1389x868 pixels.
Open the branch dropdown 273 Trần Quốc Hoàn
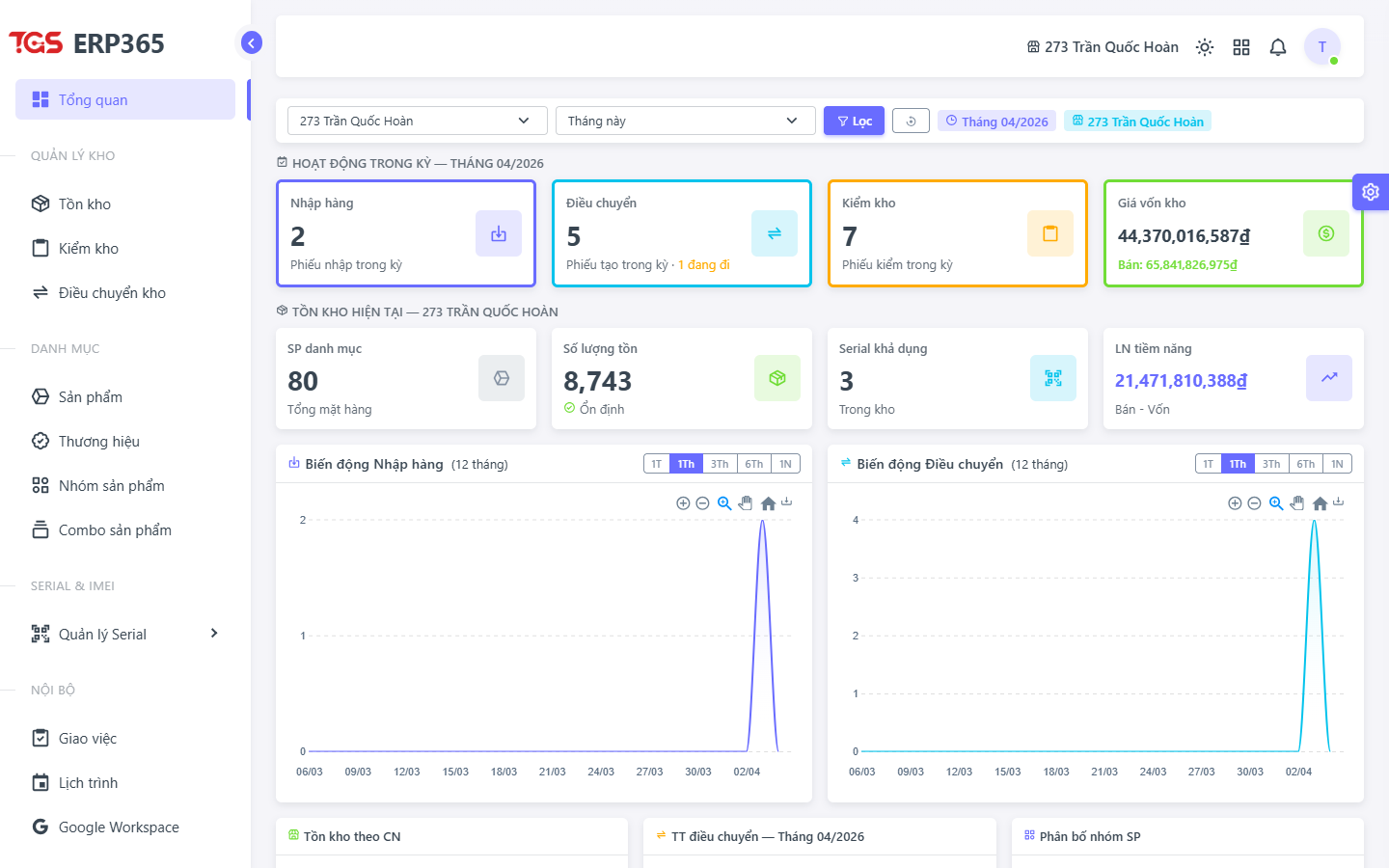click(x=418, y=121)
